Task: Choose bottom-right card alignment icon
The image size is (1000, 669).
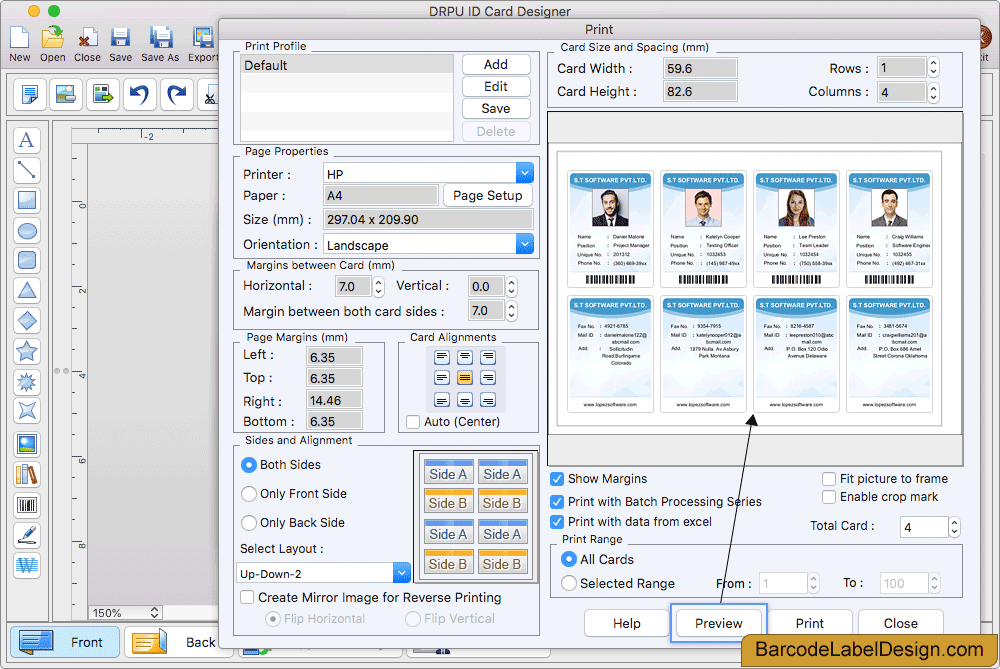Action: point(488,400)
